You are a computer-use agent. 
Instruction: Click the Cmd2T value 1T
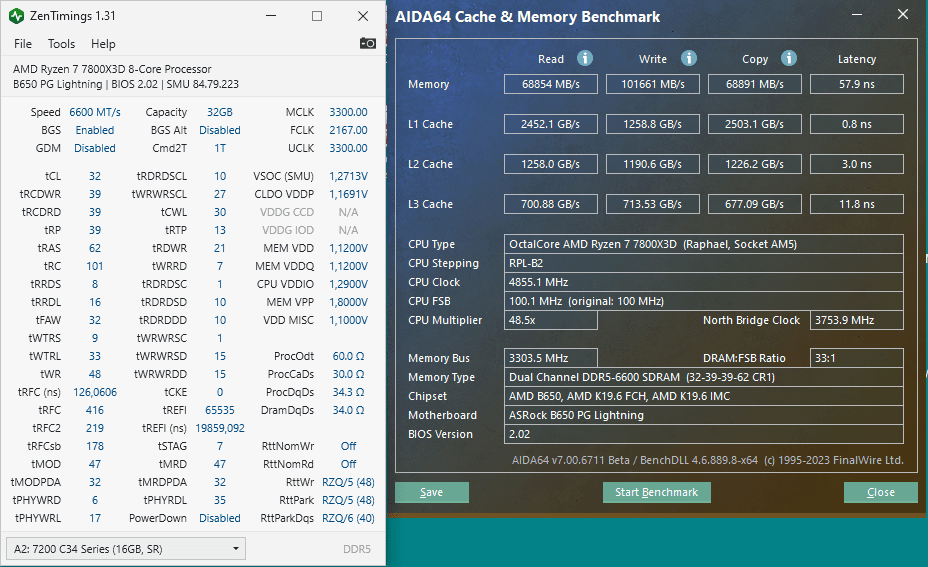coord(220,148)
